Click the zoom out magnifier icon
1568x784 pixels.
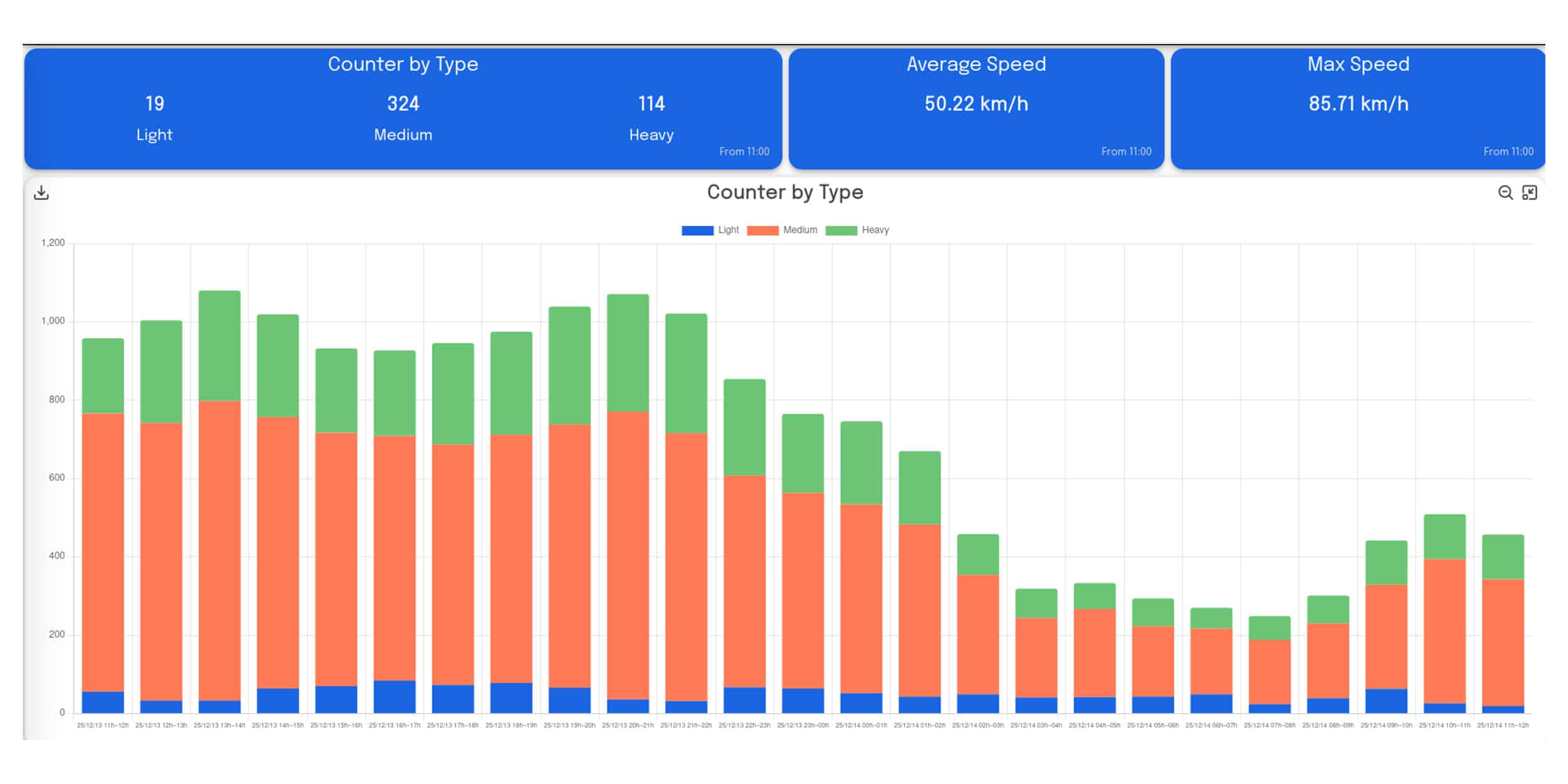tap(1505, 193)
